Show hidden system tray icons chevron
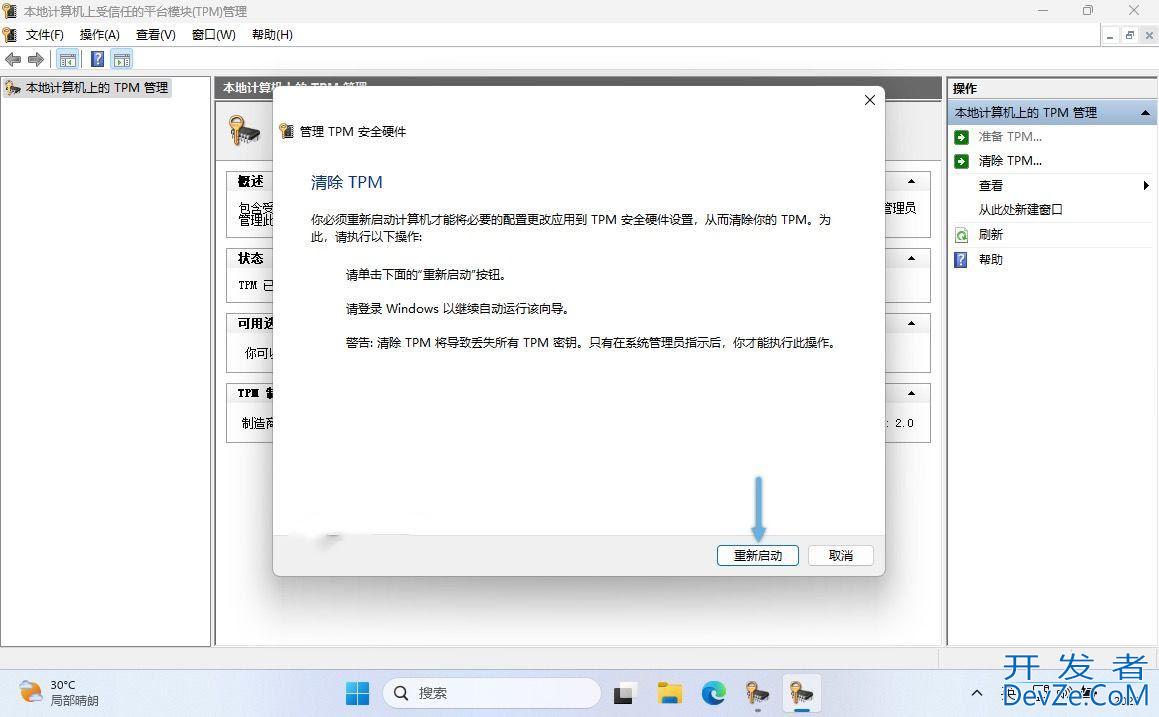The image size is (1159, 717). click(x=976, y=693)
